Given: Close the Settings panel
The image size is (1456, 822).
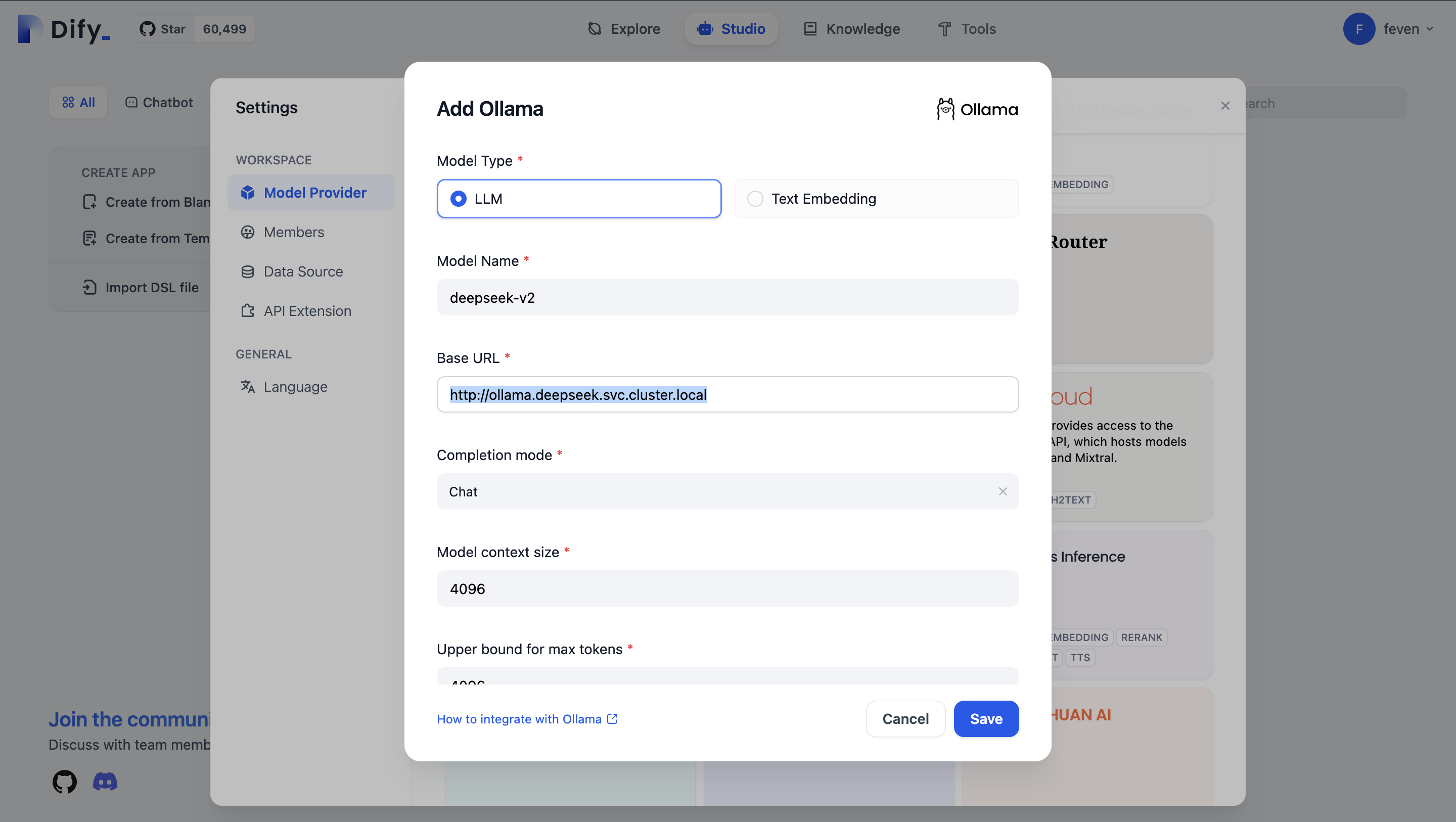Looking at the screenshot, I should pos(1225,106).
